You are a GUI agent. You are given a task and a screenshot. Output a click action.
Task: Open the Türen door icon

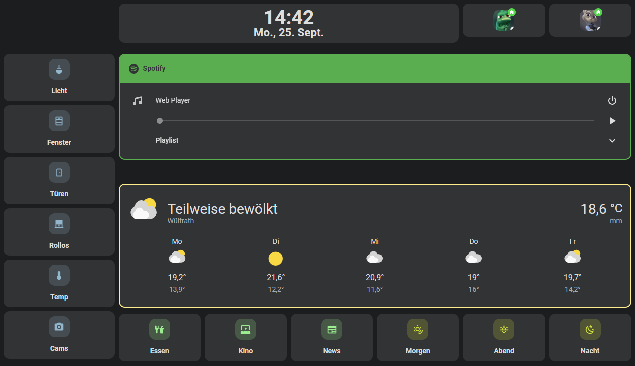(59, 172)
